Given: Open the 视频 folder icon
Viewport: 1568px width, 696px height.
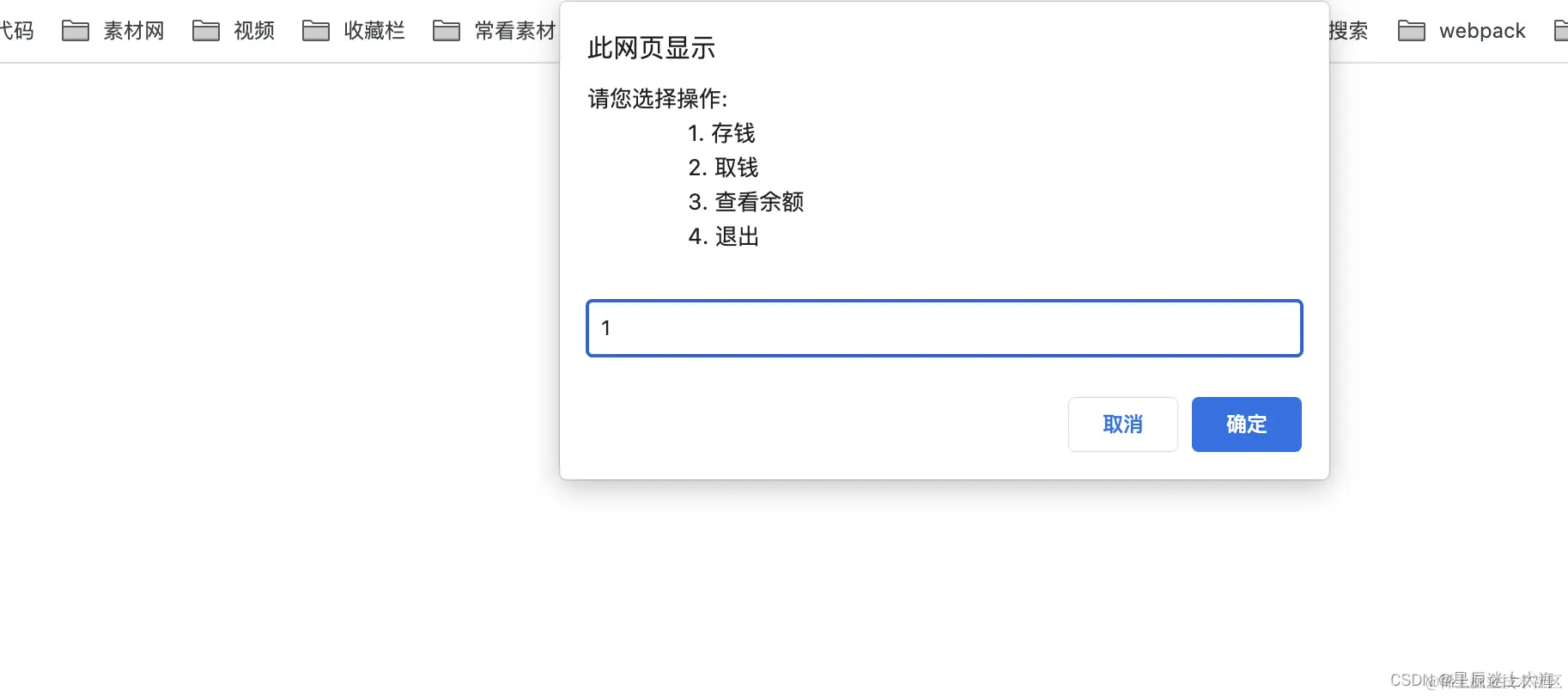Looking at the screenshot, I should coord(206,28).
